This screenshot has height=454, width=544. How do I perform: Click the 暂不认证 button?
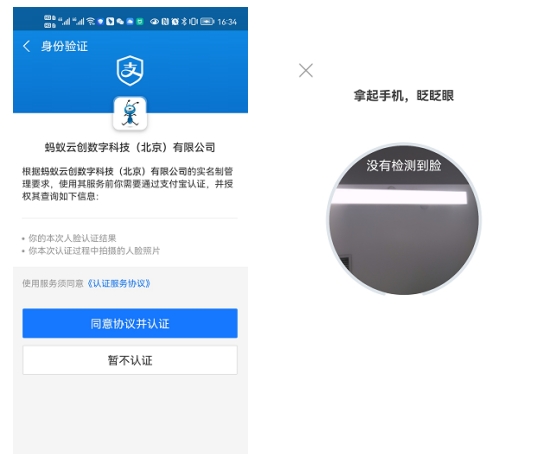click(130, 360)
